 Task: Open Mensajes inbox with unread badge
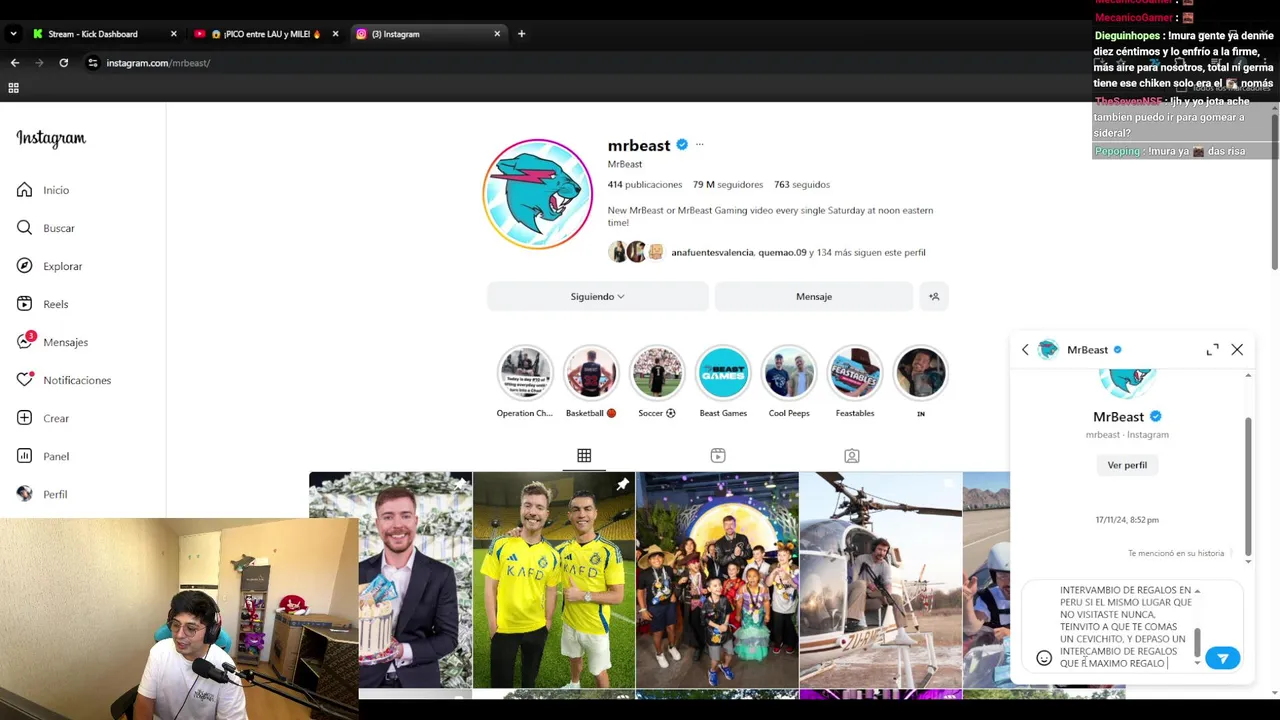click(x=52, y=342)
